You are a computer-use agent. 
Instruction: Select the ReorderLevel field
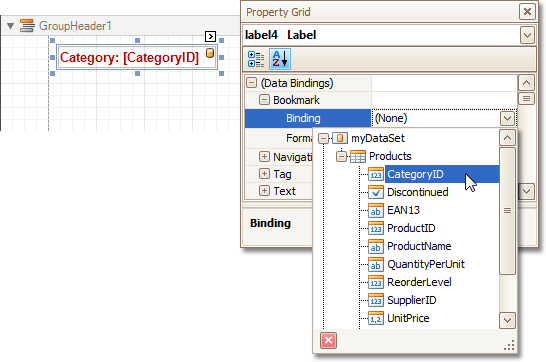click(x=419, y=282)
